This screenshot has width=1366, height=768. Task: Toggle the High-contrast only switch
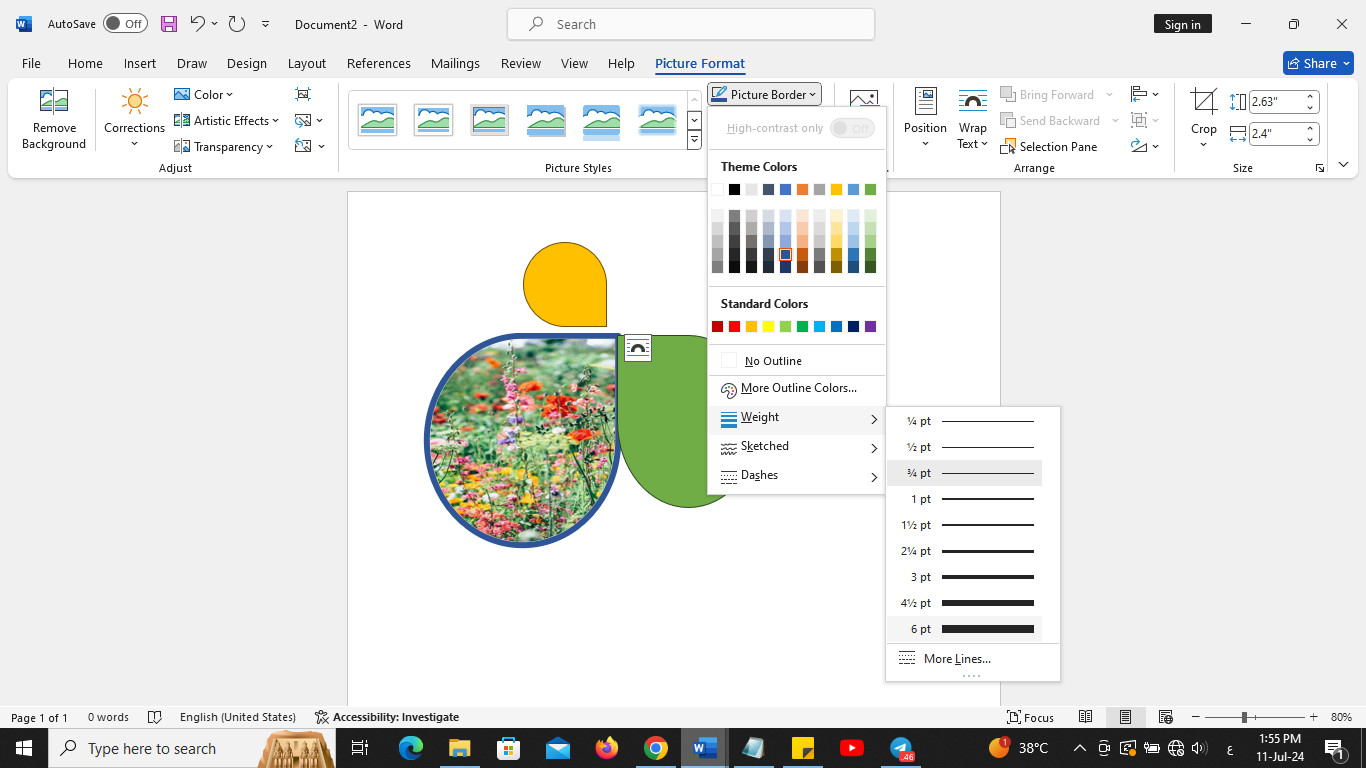[x=852, y=128]
